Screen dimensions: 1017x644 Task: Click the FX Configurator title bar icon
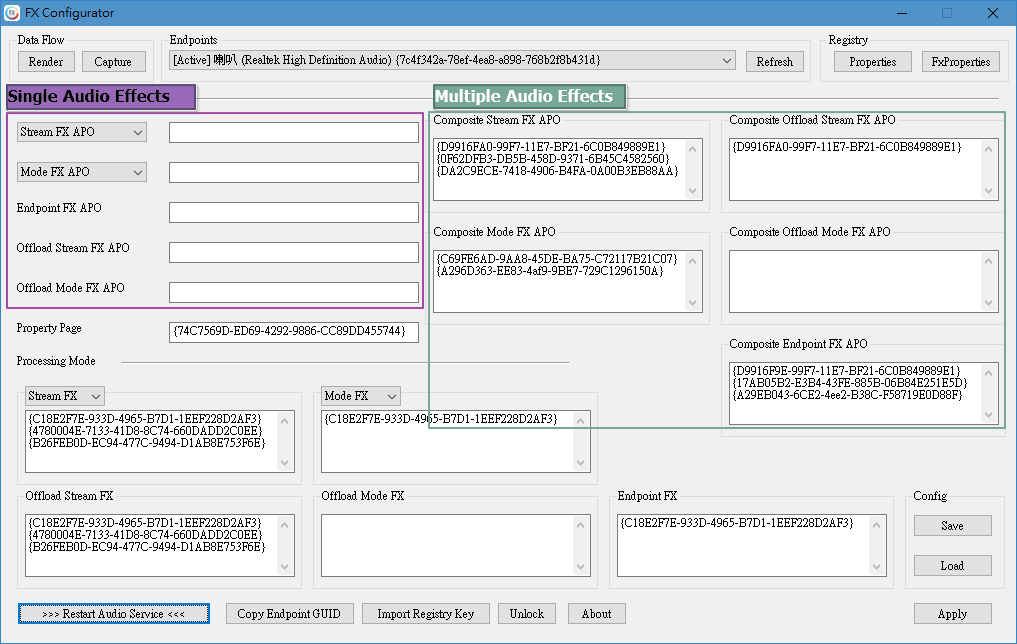(13, 12)
